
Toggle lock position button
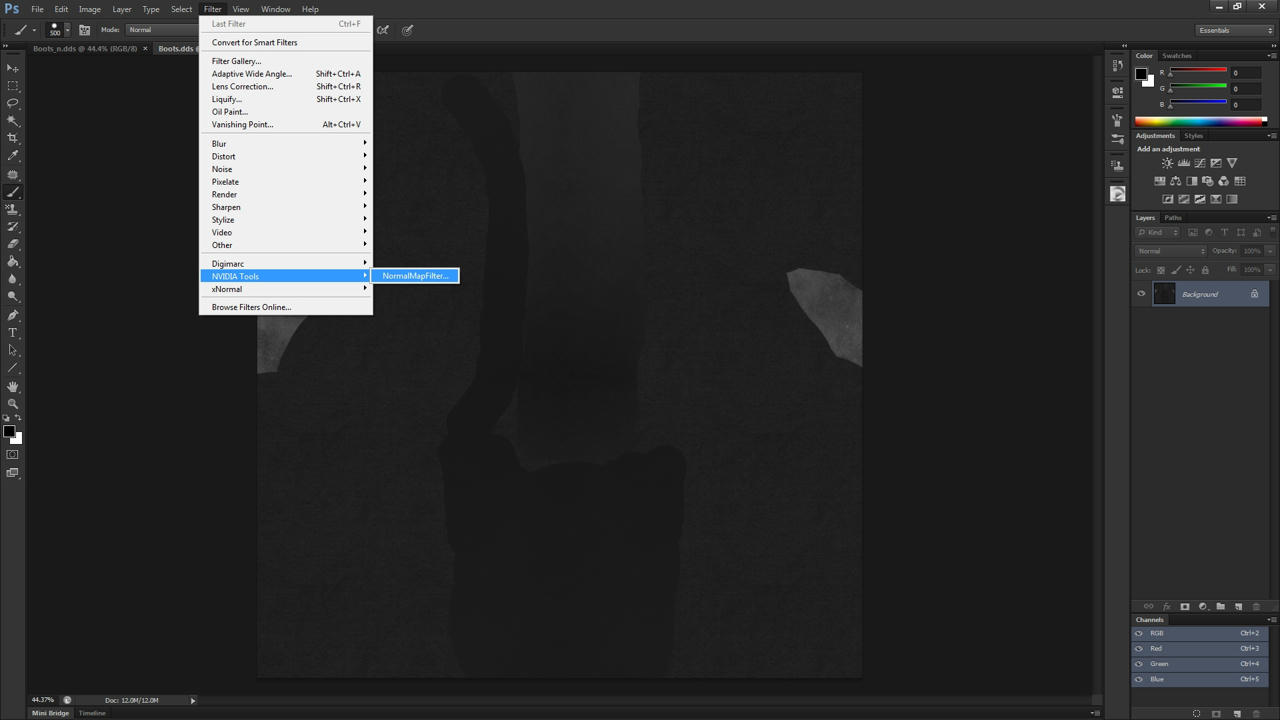pyautogui.click(x=1191, y=270)
